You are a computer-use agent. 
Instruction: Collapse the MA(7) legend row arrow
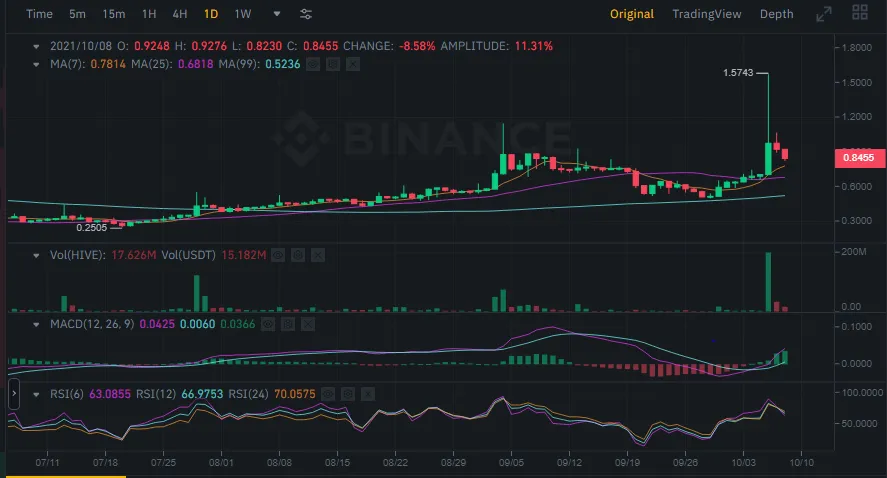point(36,65)
